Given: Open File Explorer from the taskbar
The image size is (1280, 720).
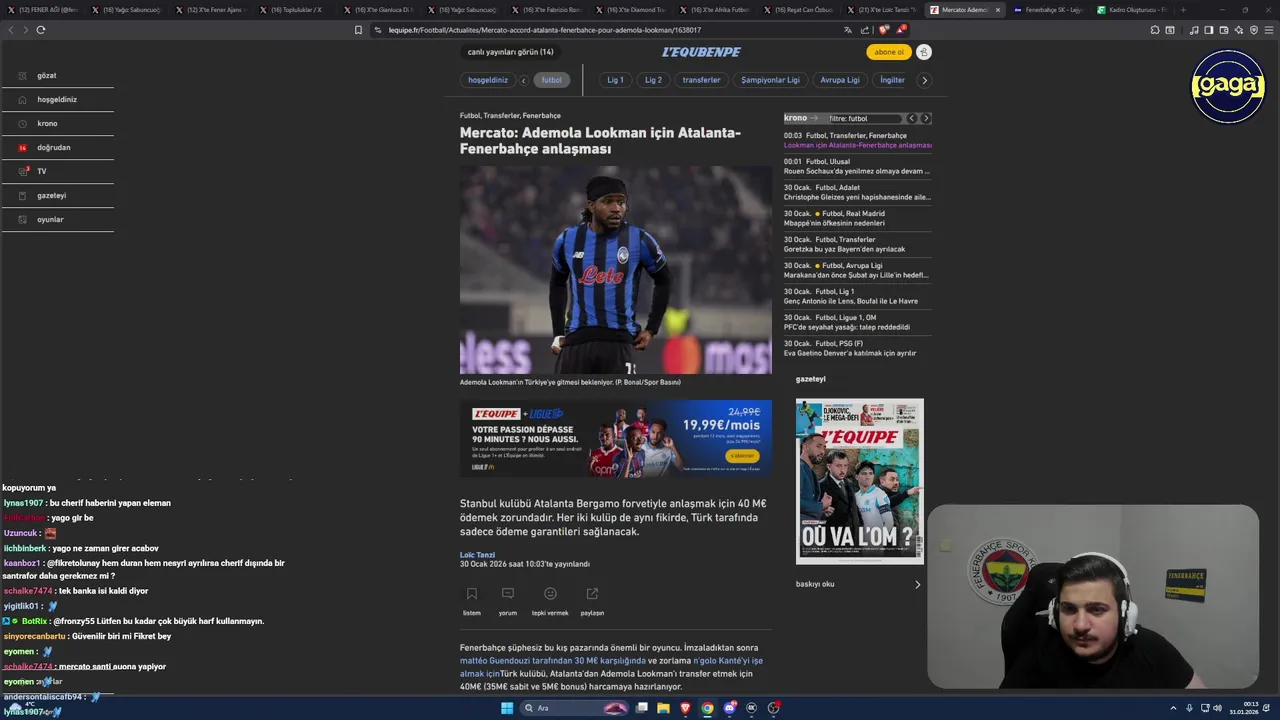Looking at the screenshot, I should coord(663,708).
